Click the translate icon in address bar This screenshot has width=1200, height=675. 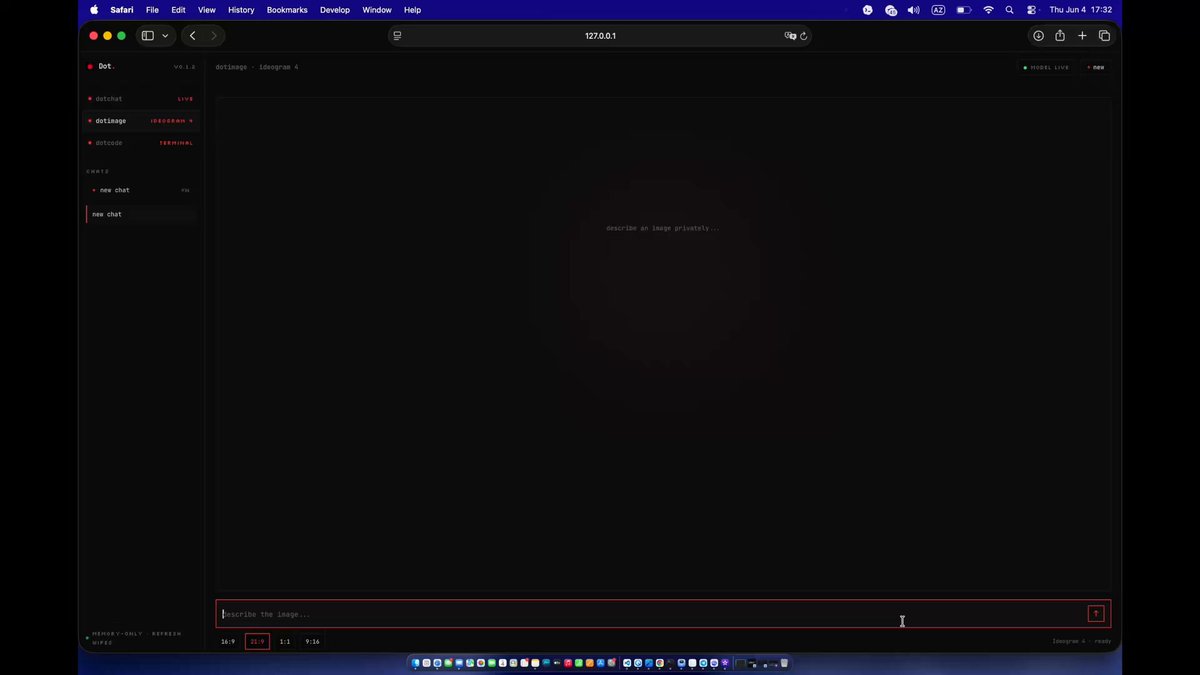tap(790, 36)
